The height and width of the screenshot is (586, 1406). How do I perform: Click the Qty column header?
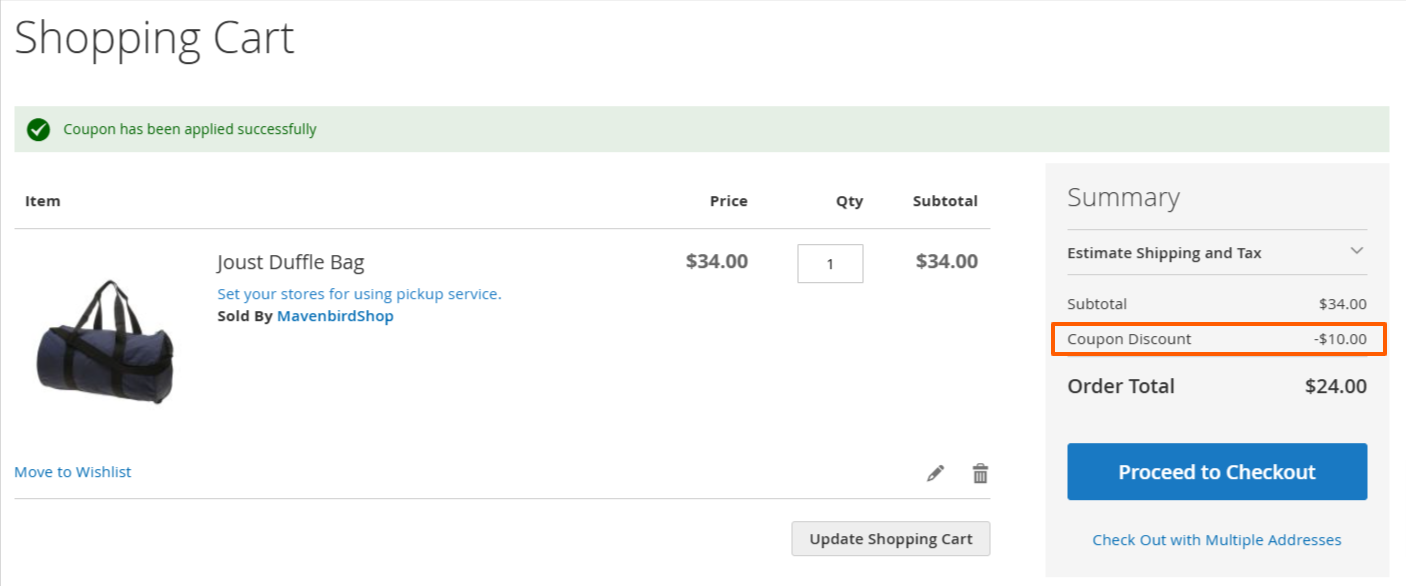849,201
